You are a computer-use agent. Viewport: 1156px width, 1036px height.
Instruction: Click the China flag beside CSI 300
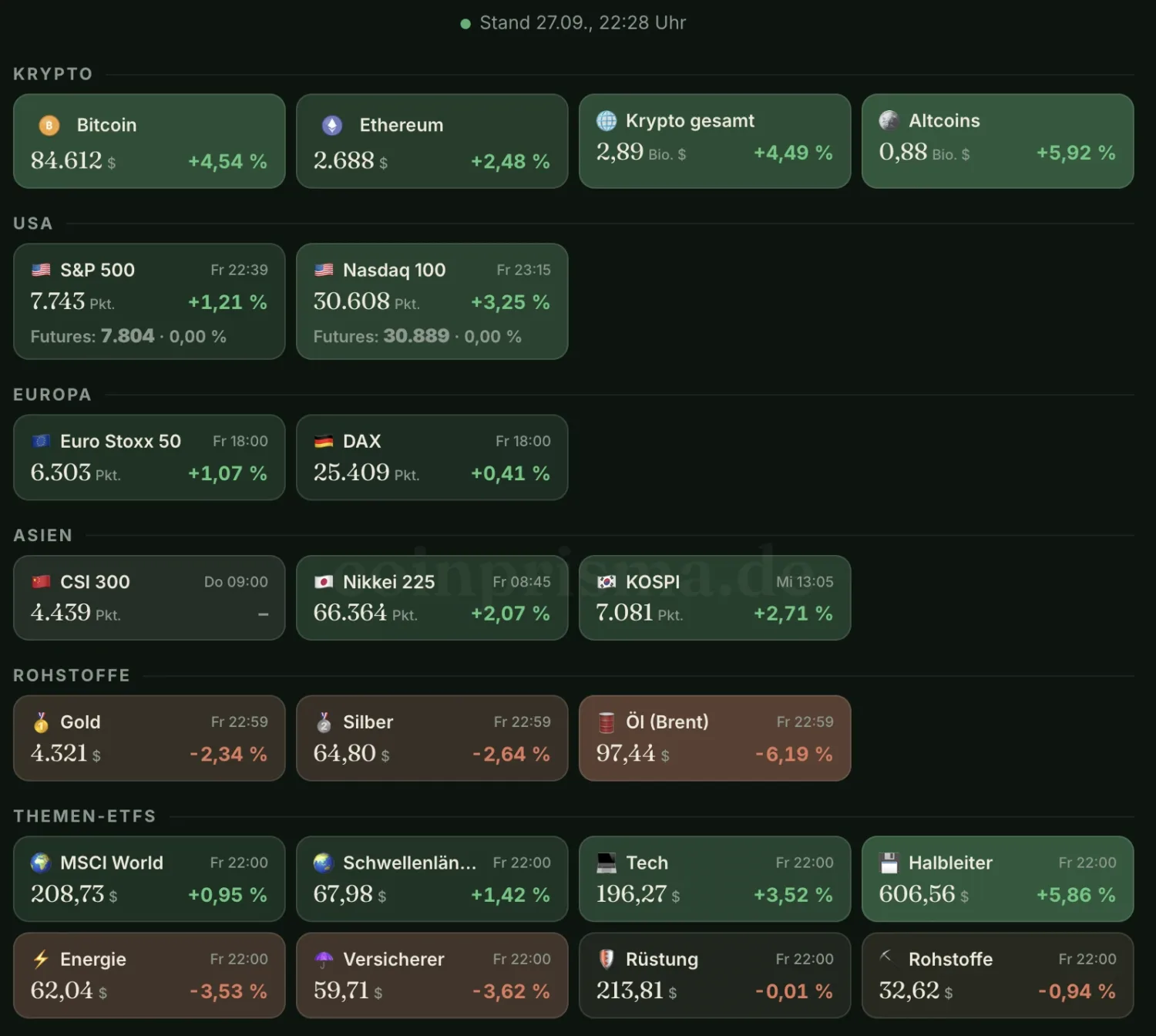tap(41, 581)
